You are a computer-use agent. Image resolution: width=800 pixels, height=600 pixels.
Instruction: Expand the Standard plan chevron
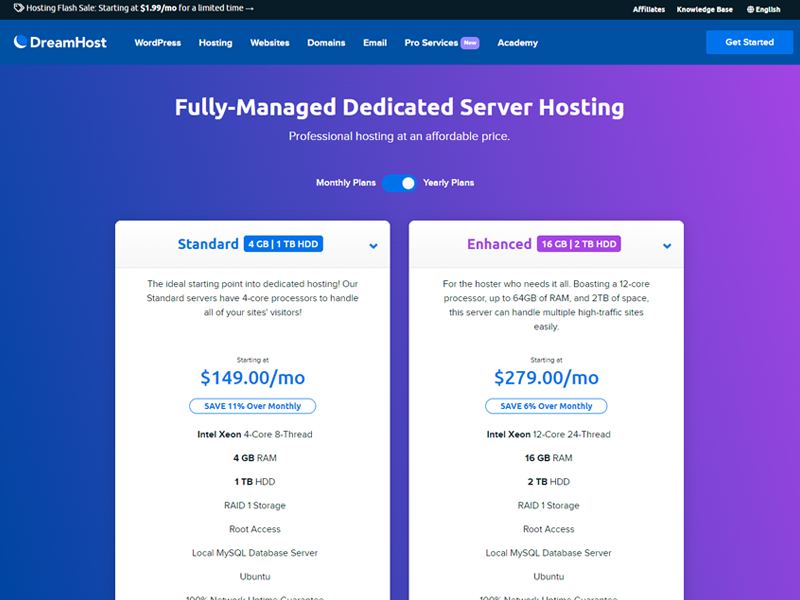click(x=373, y=246)
